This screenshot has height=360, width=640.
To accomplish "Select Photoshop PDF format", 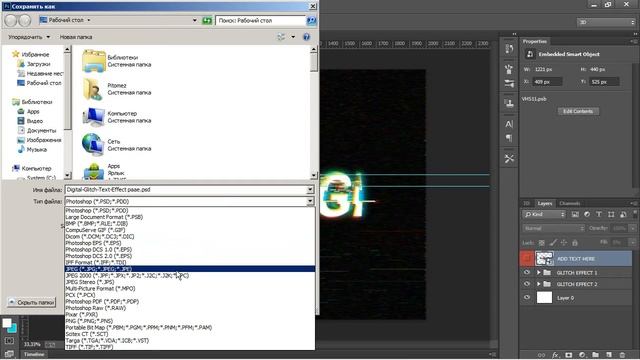I will click(x=190, y=301).
